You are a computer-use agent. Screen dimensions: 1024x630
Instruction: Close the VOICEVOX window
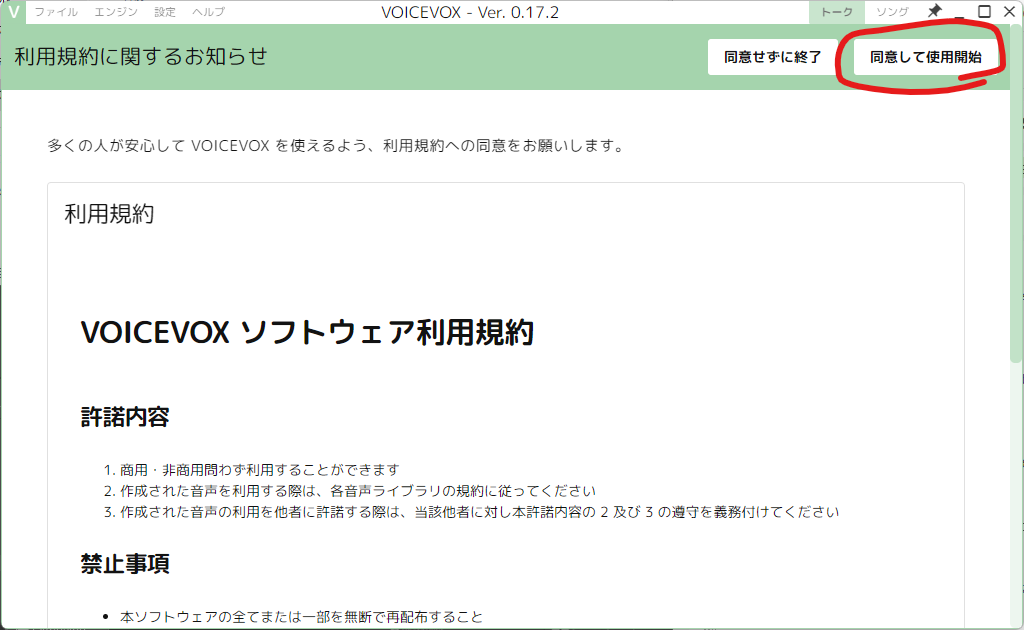[x=1009, y=12]
